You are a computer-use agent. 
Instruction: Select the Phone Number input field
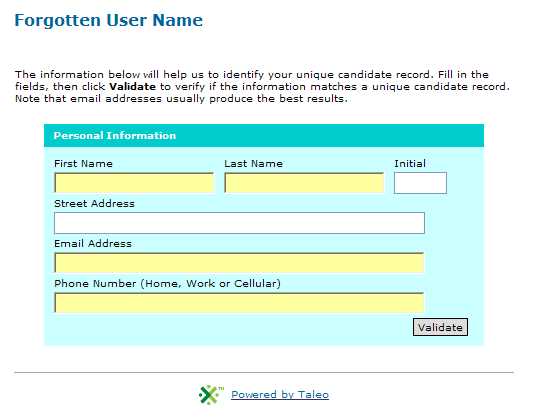click(239, 303)
